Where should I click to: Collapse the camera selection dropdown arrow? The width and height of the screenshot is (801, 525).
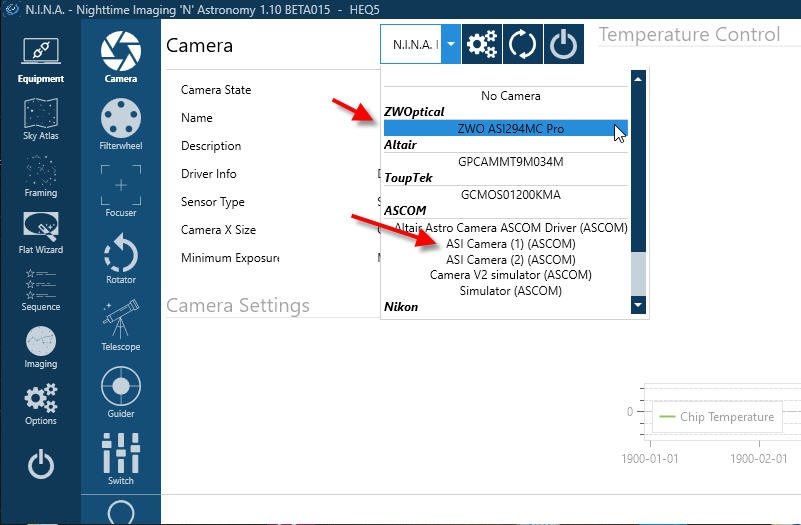451,45
